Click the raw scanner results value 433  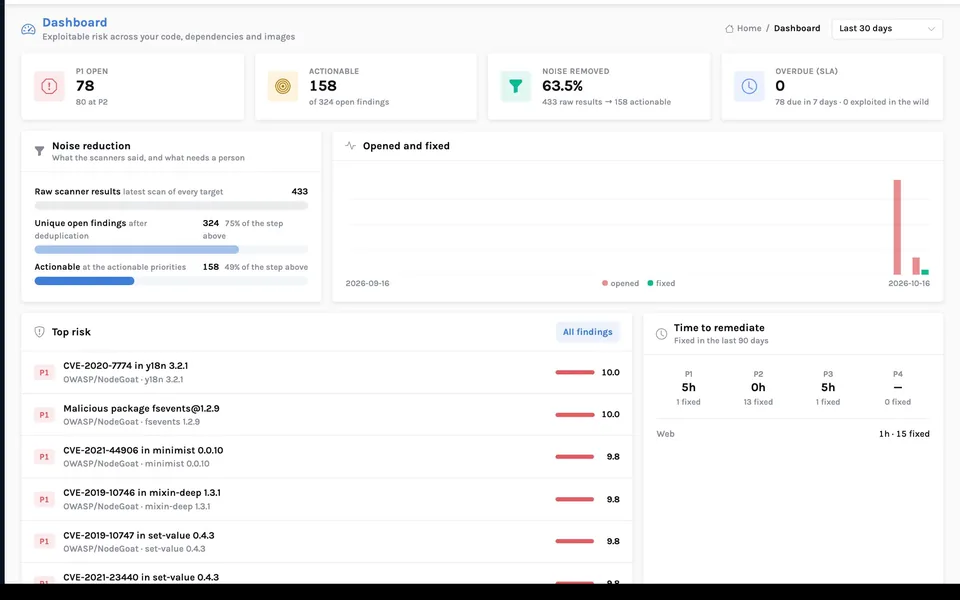point(299,192)
